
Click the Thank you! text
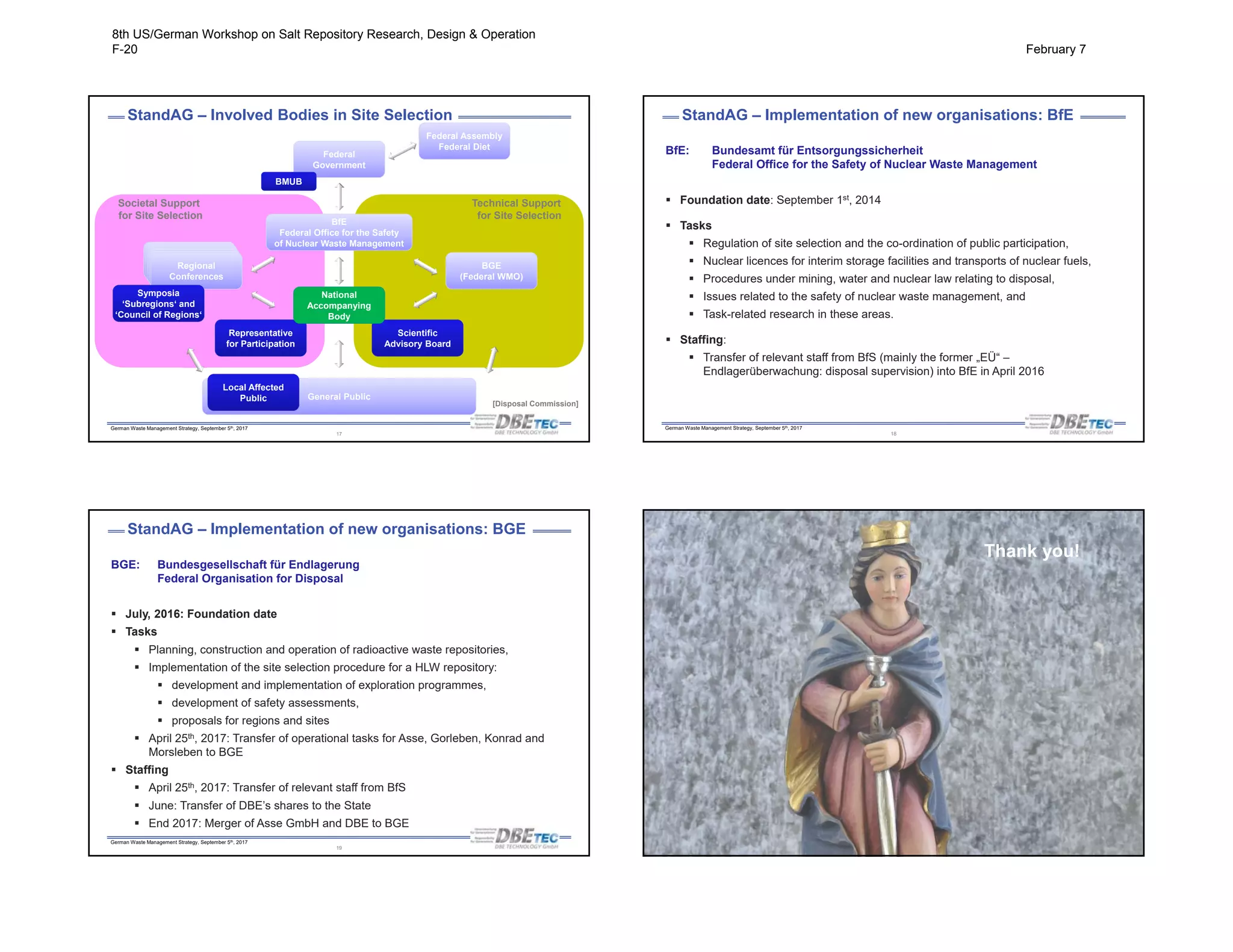click(1031, 551)
